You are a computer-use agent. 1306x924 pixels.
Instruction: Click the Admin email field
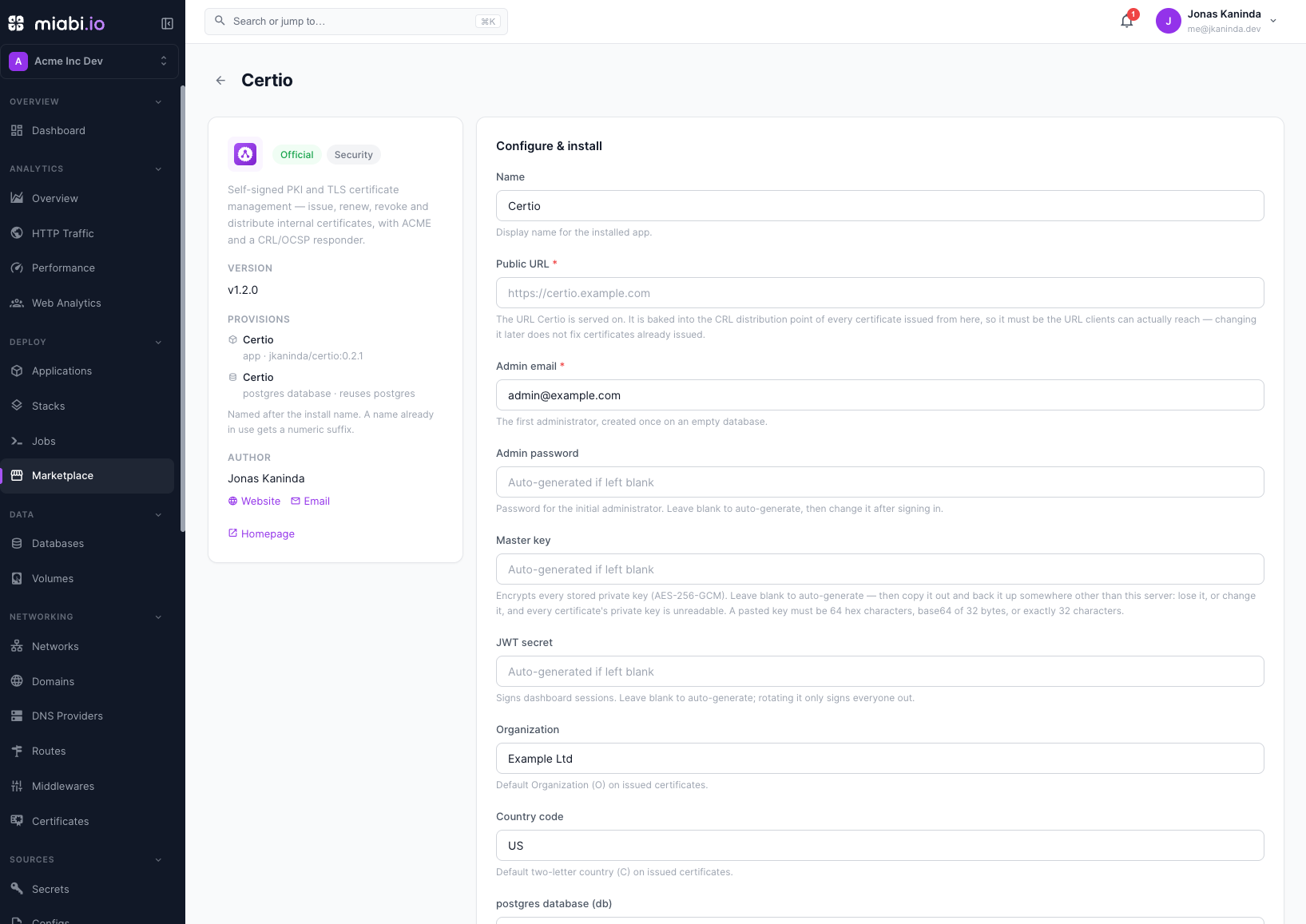point(879,395)
